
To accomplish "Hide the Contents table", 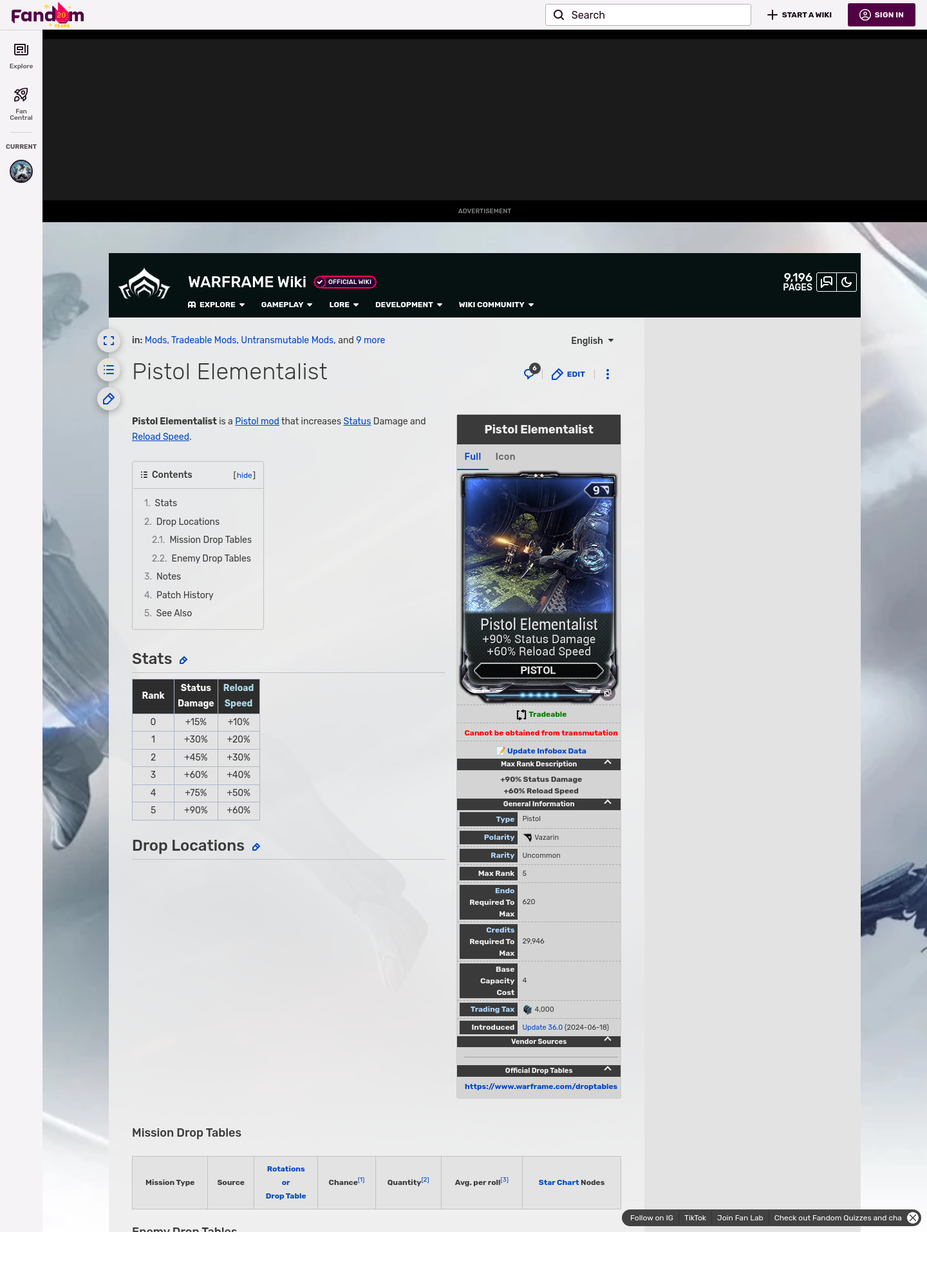I will point(245,475).
